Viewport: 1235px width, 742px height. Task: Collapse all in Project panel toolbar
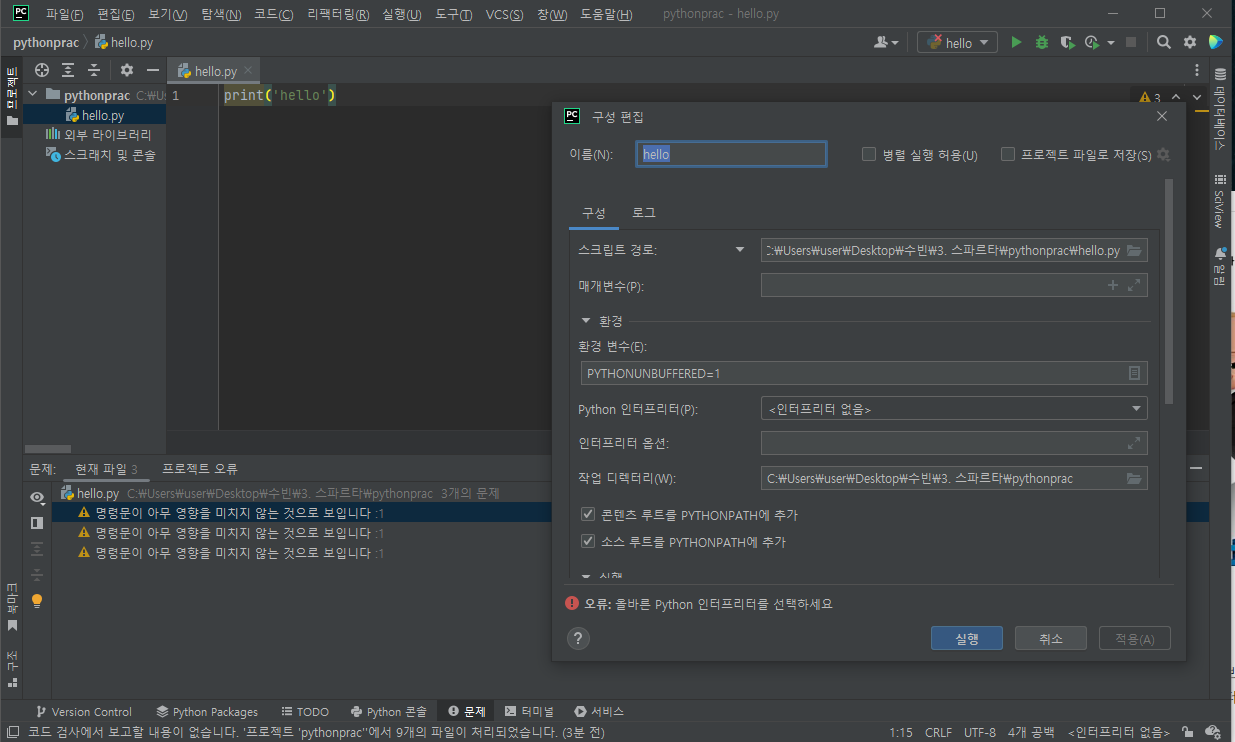(94, 70)
